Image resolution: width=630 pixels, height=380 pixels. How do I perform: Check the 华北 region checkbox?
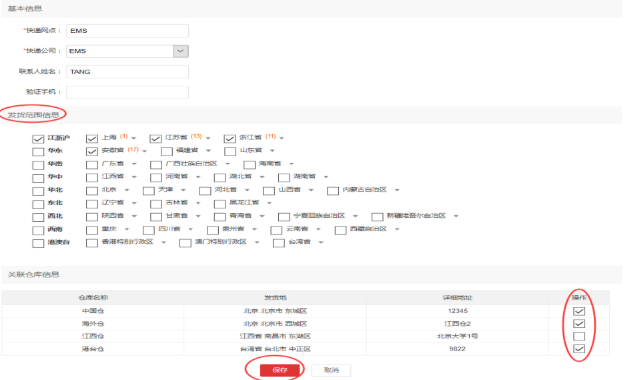(x=38, y=191)
